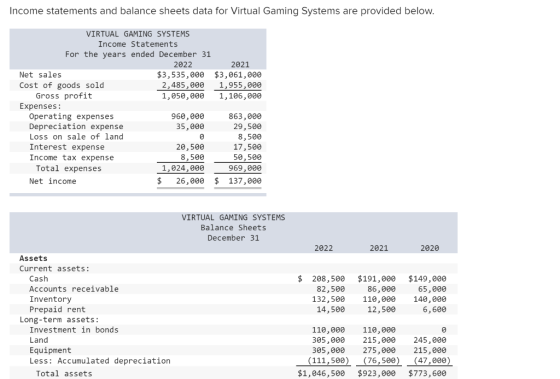Select the 2022 net sales value $3,535,000
This screenshot has width=560, height=379.
point(181,75)
